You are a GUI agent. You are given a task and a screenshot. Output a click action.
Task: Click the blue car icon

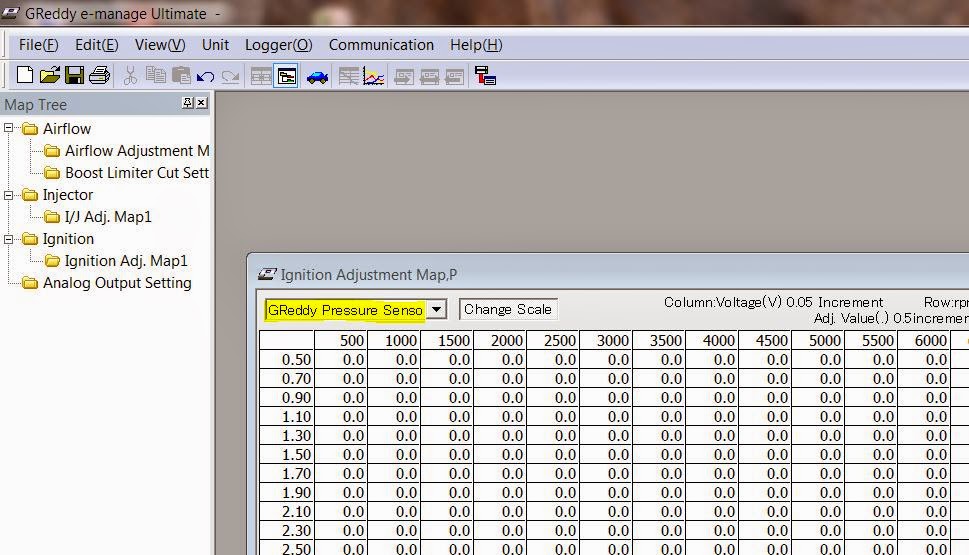click(317, 76)
